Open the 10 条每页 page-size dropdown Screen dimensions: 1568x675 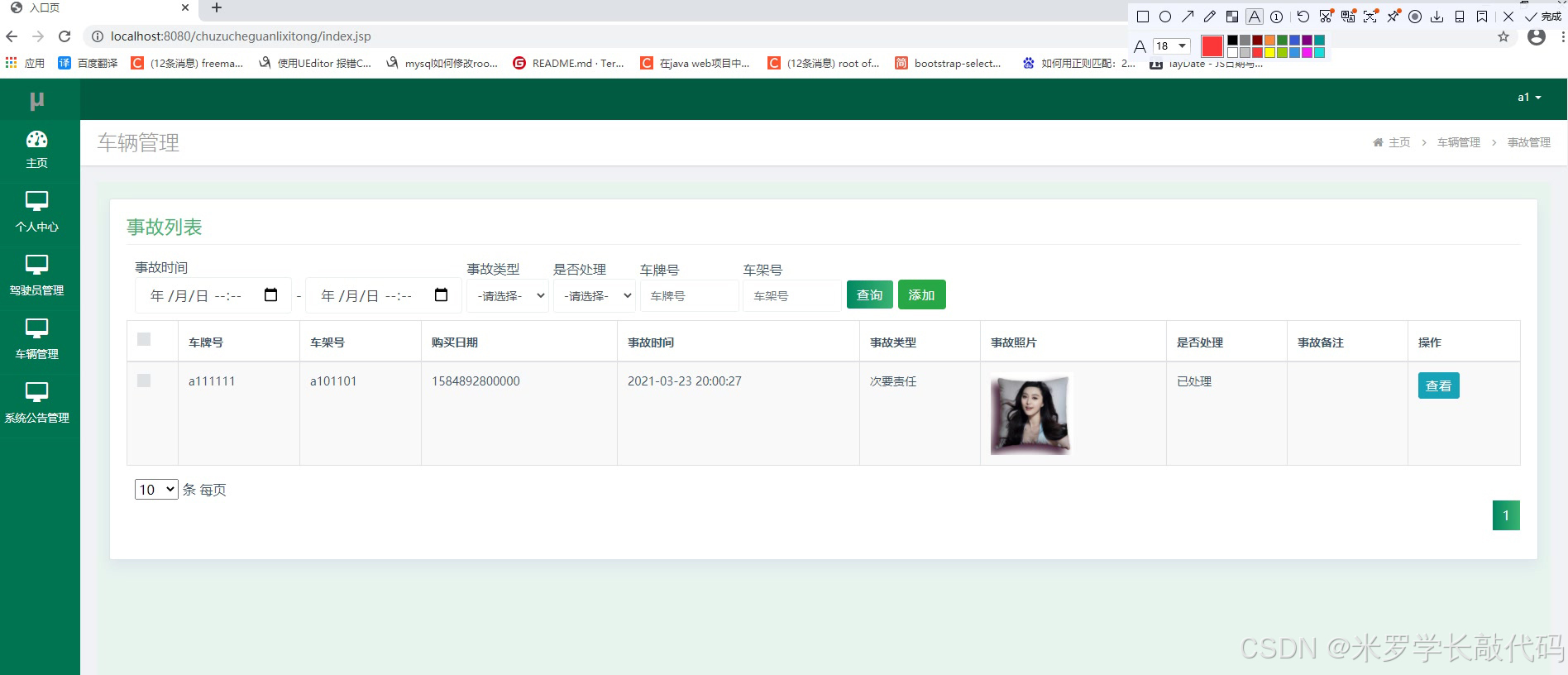pyautogui.click(x=156, y=490)
